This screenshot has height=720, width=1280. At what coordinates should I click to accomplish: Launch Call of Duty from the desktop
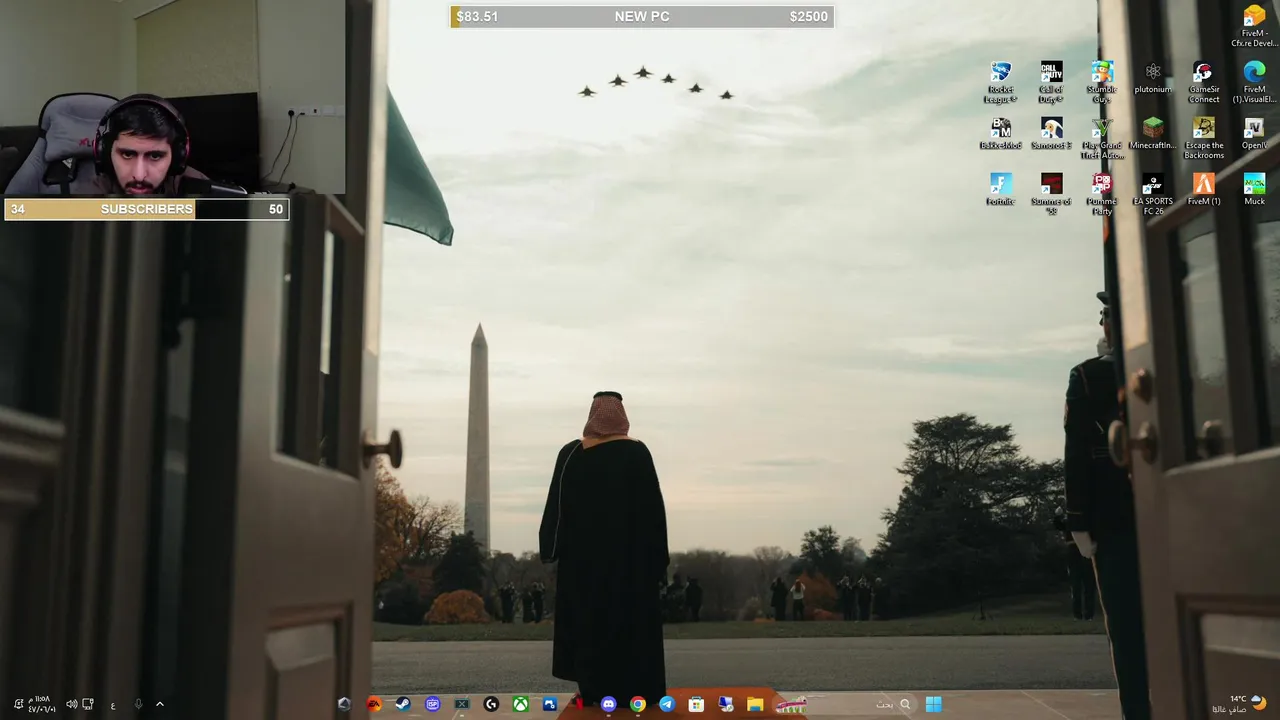(x=1051, y=82)
